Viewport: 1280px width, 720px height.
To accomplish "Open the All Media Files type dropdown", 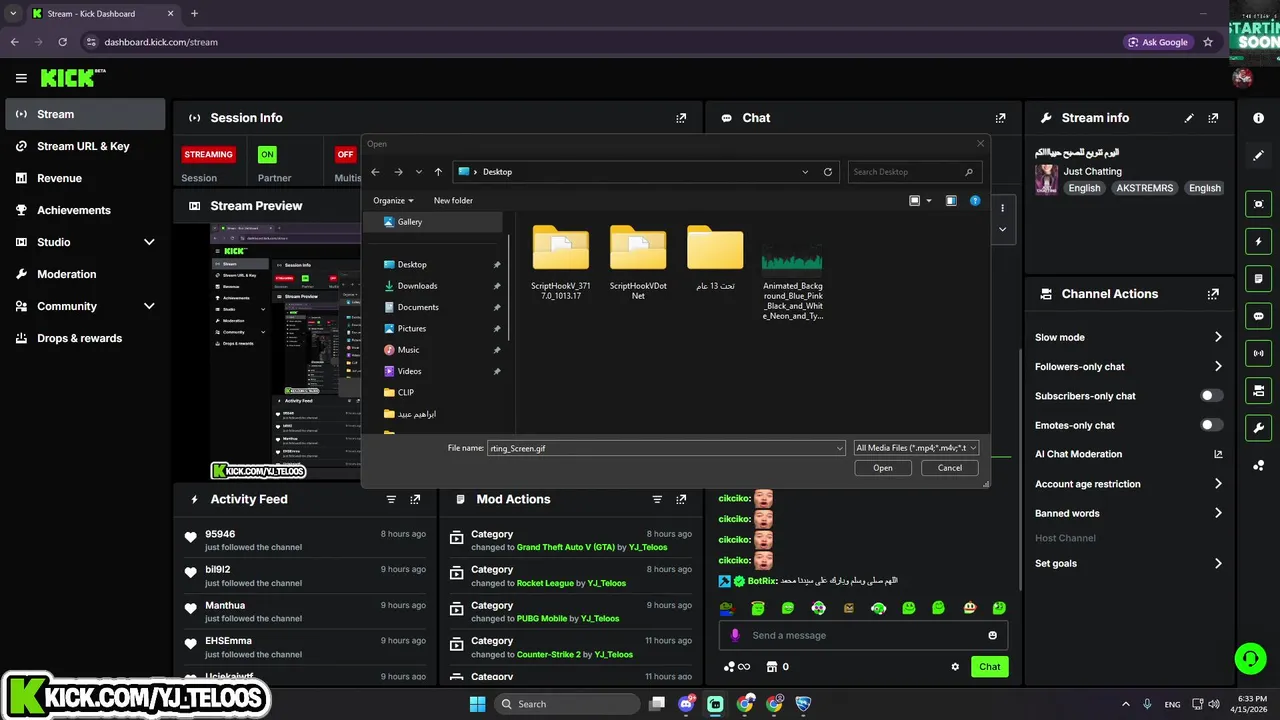I will (x=916, y=448).
